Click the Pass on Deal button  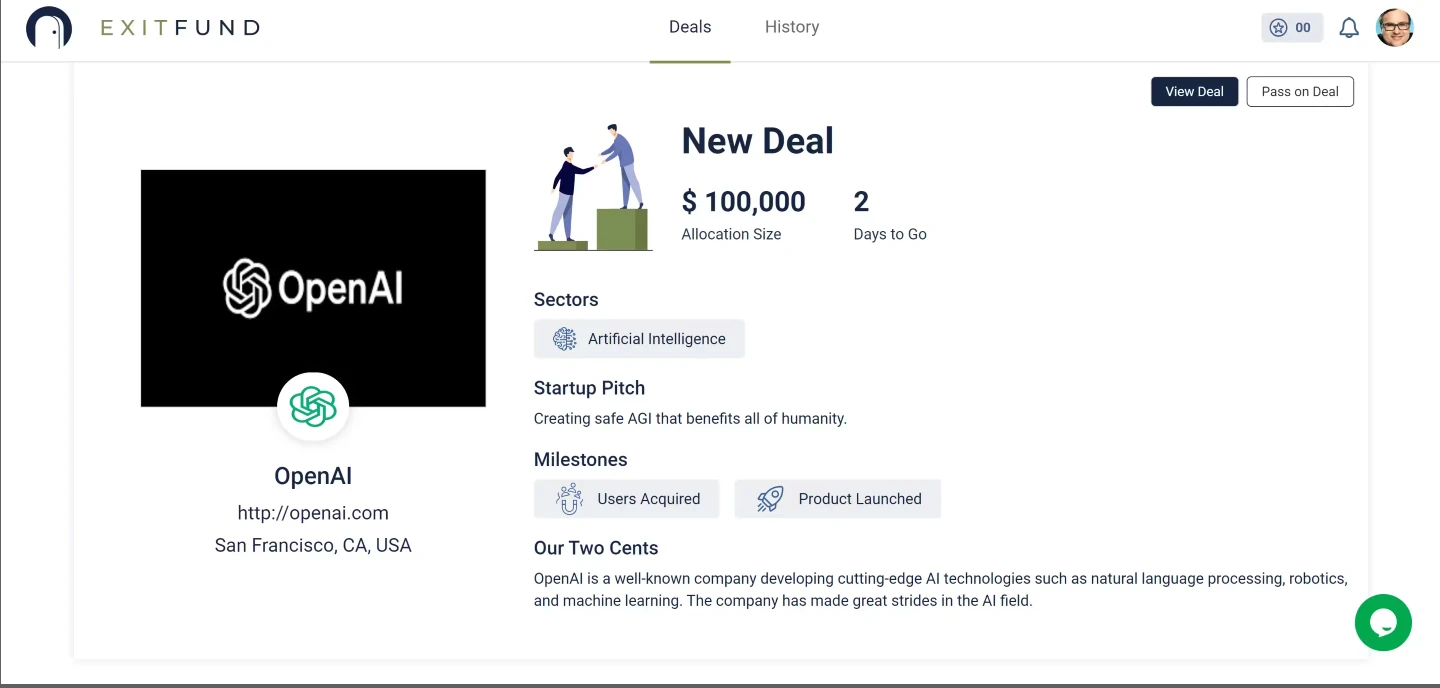(x=1300, y=91)
